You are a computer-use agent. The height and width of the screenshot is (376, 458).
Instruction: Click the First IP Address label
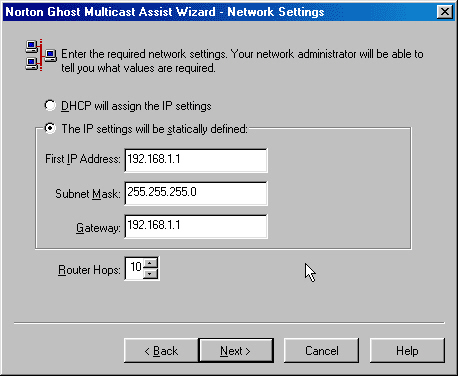pos(83,159)
